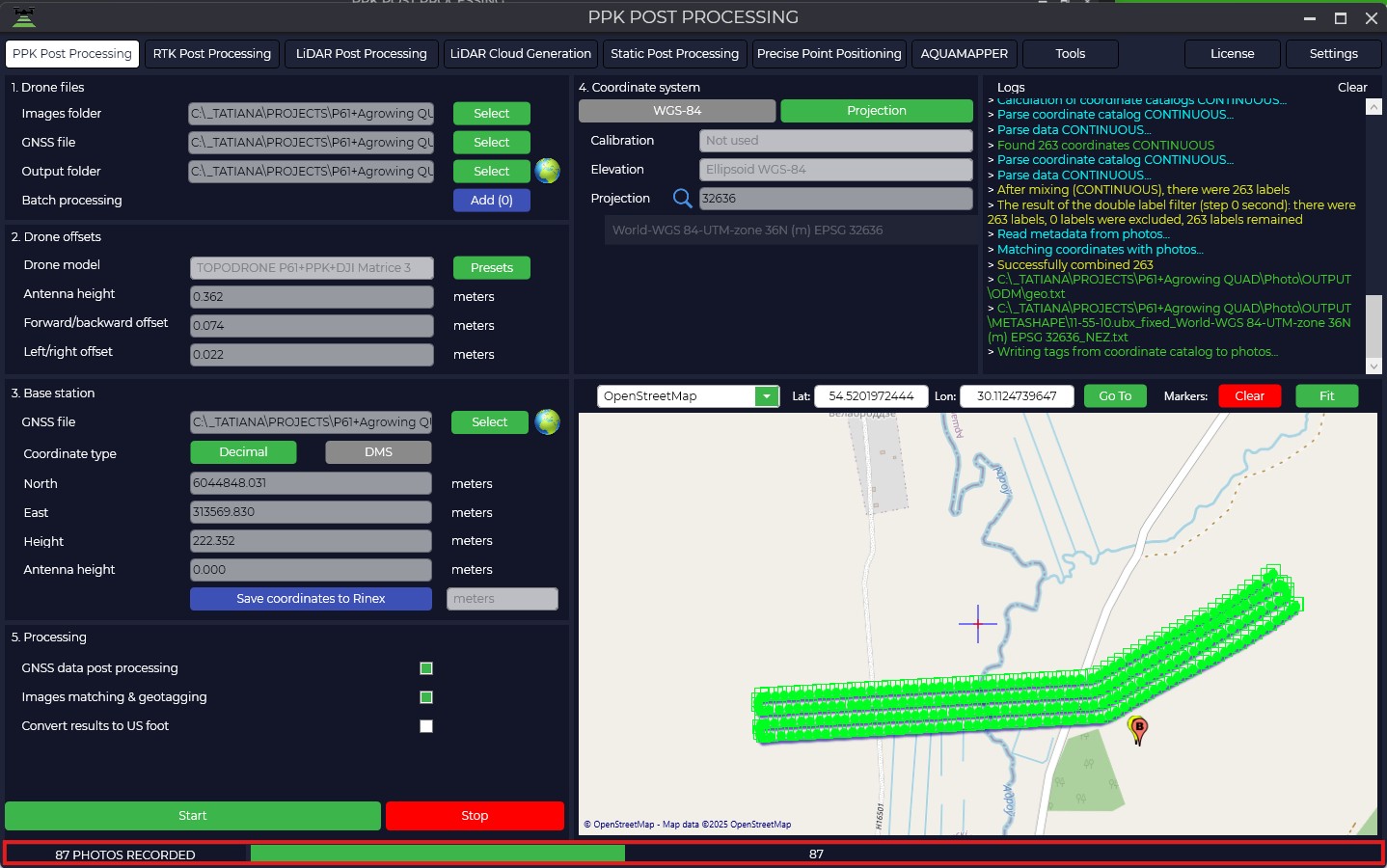Screen dimensions: 1387x868
Task: Click the globe icon beside Base station GNSS file
Action: pos(547,421)
